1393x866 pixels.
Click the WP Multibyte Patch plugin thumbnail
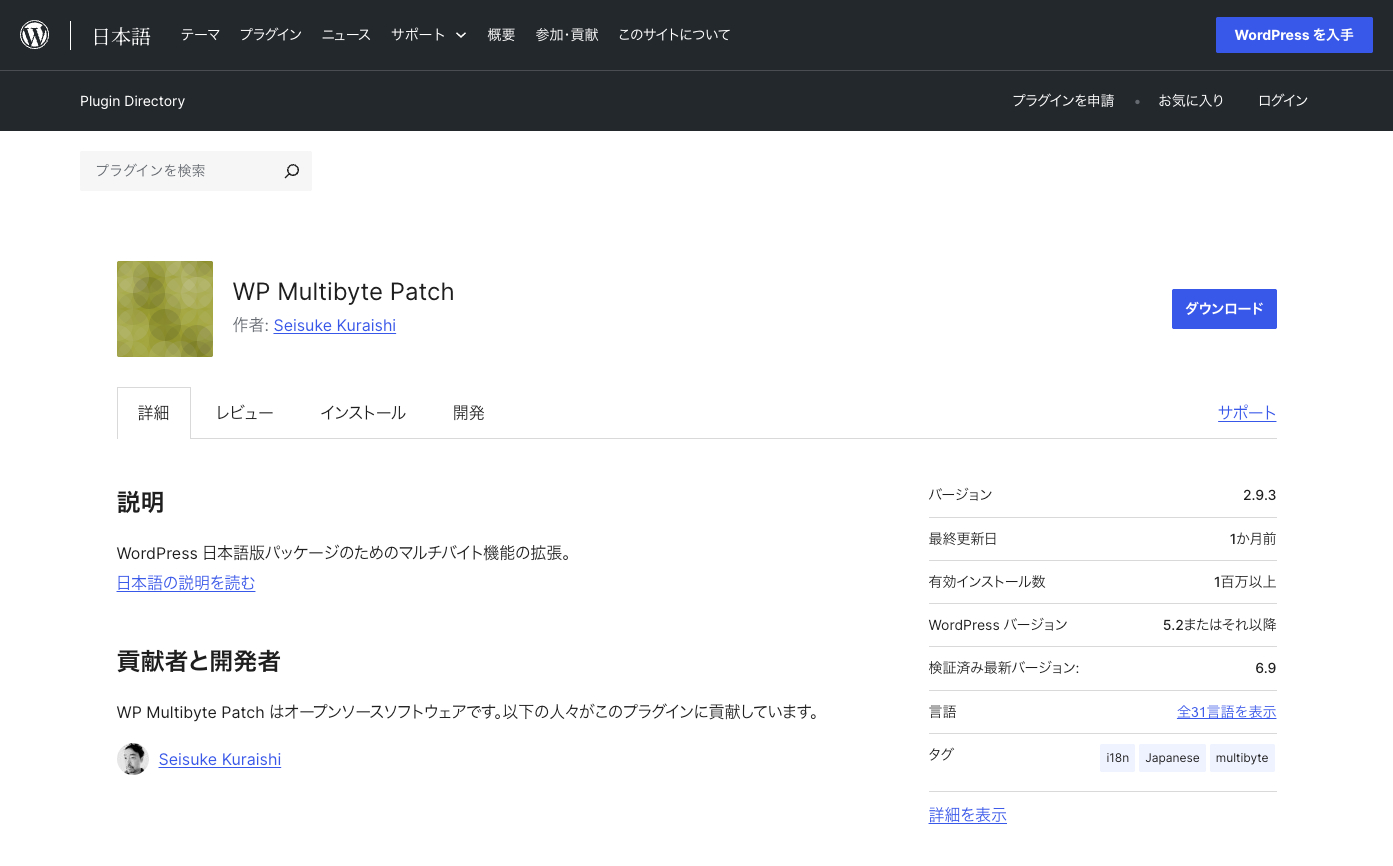165,309
